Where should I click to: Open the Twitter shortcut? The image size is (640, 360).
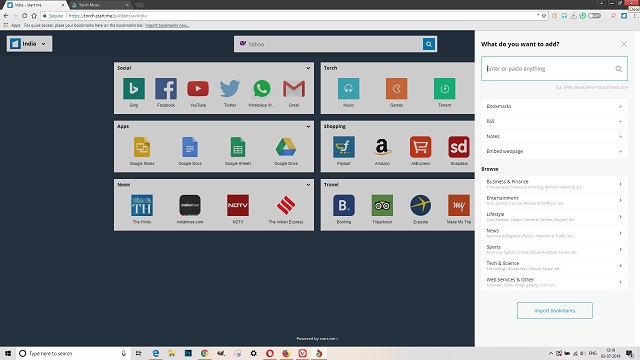[x=230, y=89]
